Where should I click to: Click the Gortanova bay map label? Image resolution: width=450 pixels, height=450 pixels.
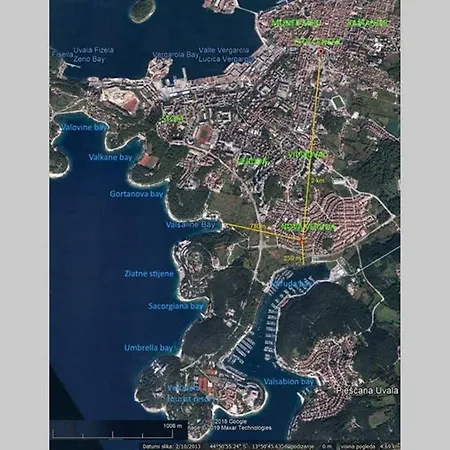click(x=136, y=194)
